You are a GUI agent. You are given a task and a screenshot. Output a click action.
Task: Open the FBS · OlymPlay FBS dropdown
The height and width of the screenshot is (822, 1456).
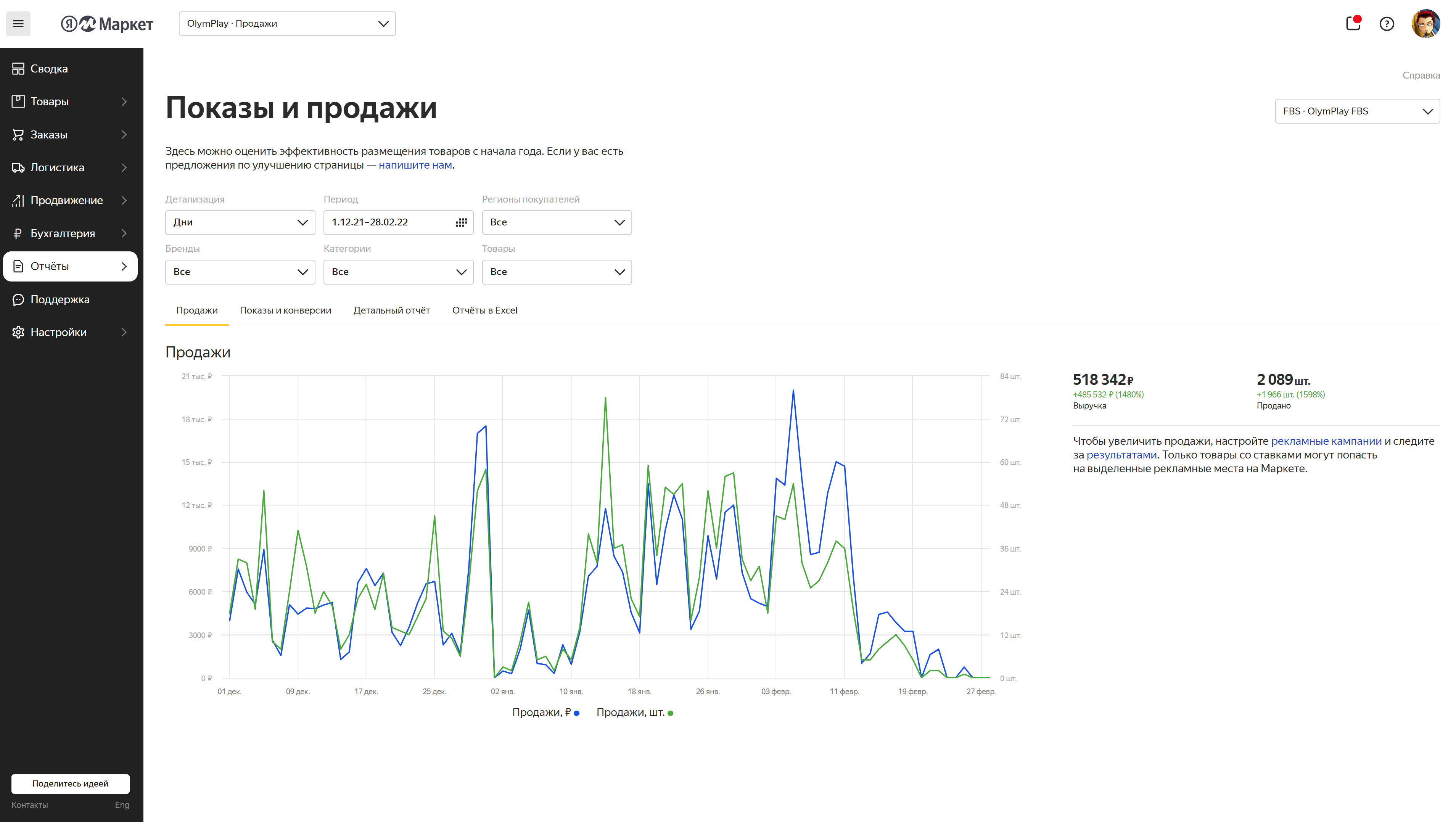pyautogui.click(x=1356, y=111)
